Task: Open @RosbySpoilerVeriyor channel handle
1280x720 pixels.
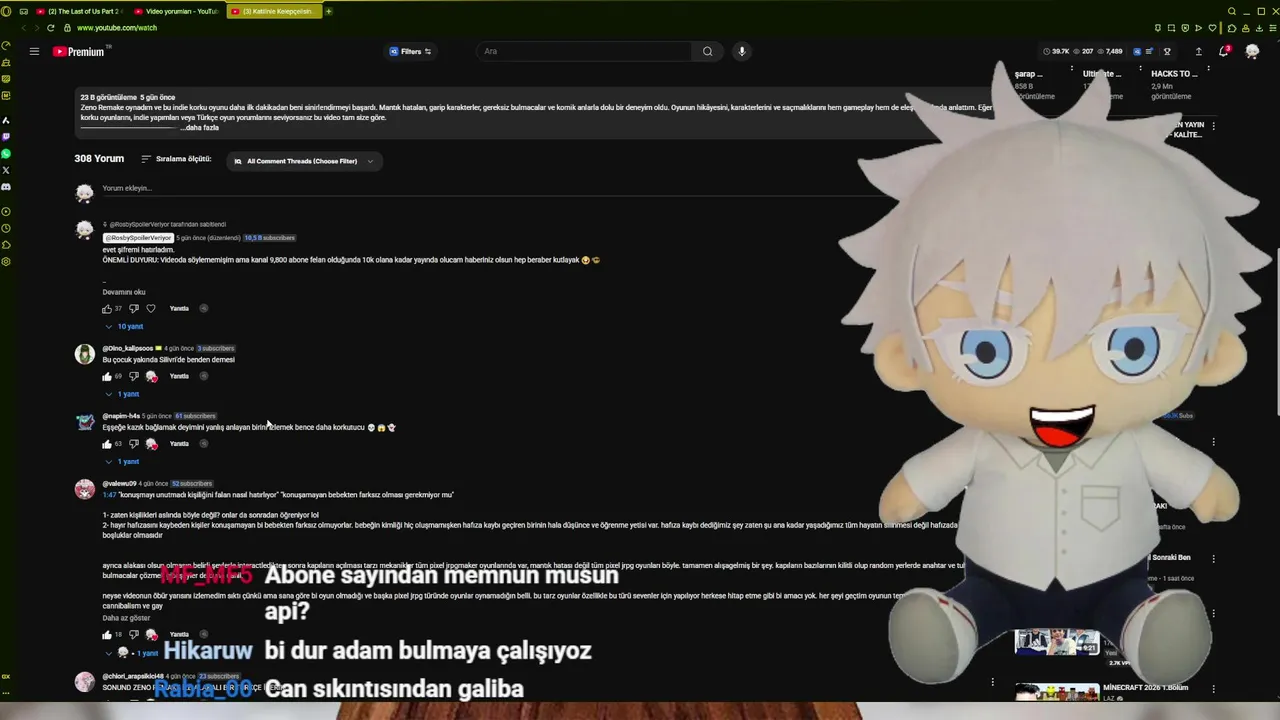Action: 138,238
